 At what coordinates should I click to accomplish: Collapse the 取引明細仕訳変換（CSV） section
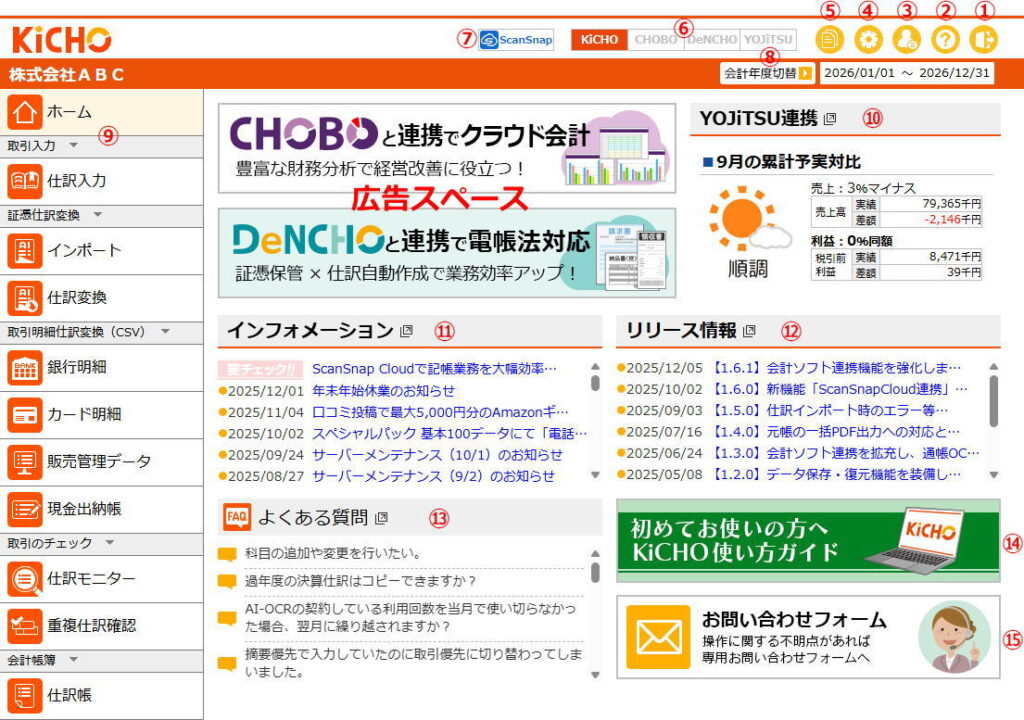[164, 331]
